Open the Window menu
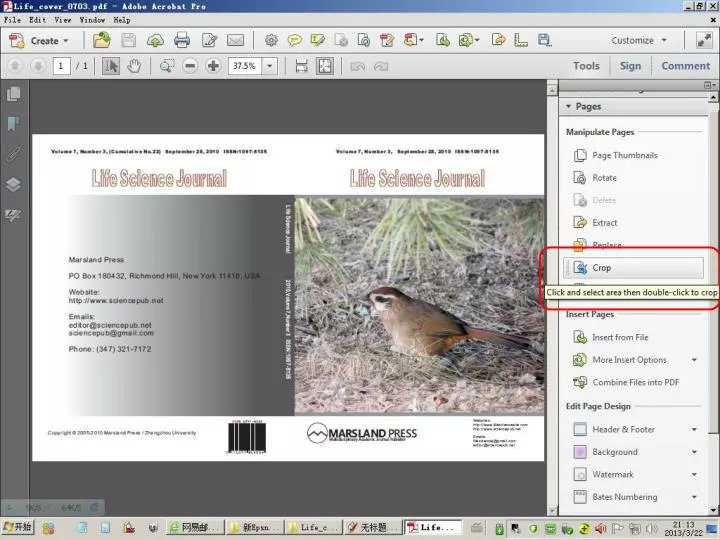The width and height of the screenshot is (720, 540). point(92,20)
